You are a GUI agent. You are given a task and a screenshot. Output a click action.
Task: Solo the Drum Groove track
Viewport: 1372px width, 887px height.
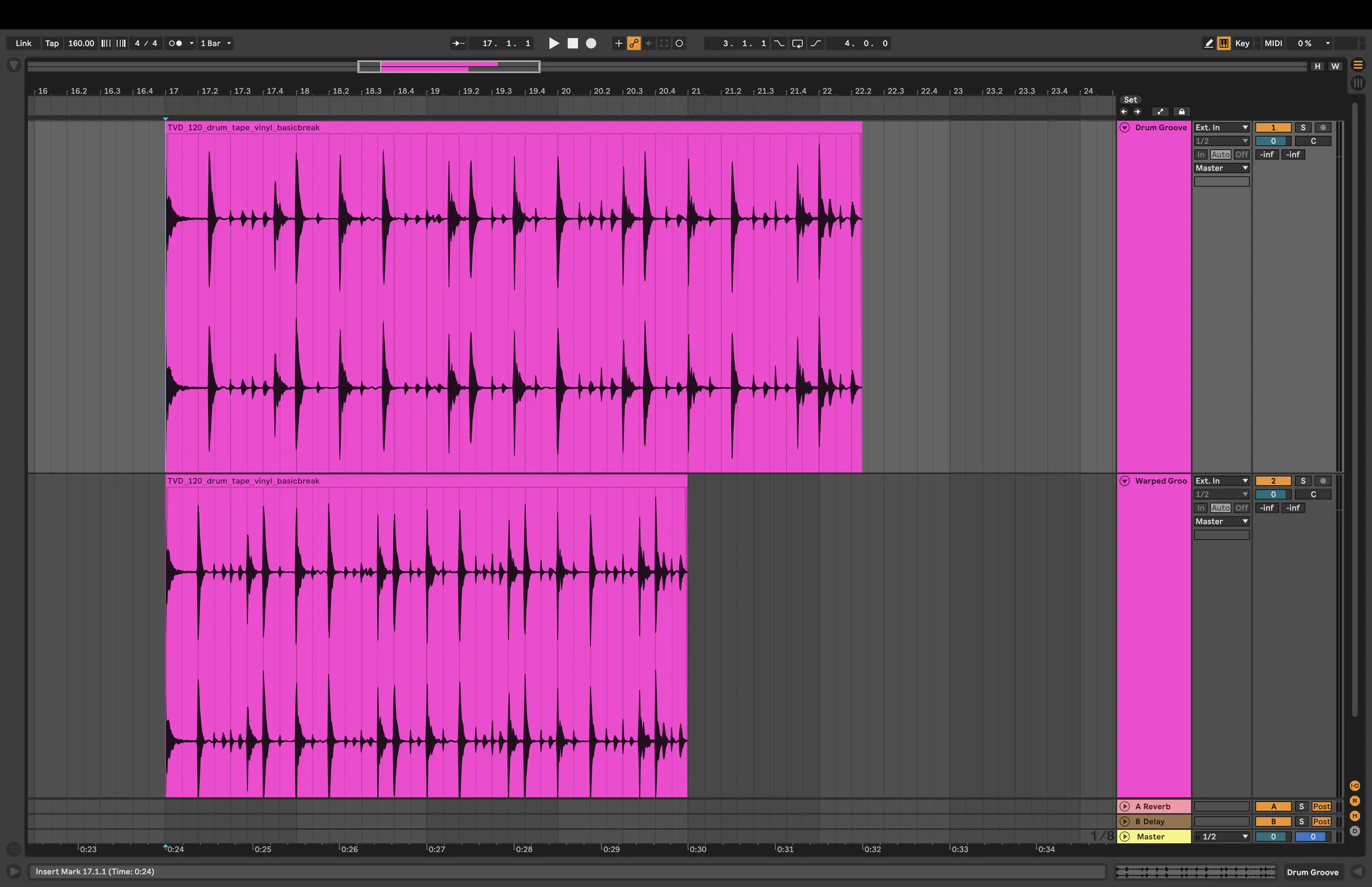tap(1303, 127)
